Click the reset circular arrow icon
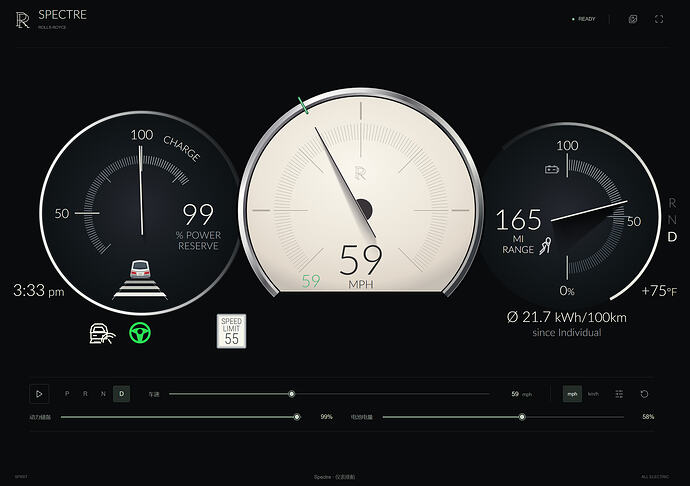This screenshot has width=690, height=486. coord(644,394)
